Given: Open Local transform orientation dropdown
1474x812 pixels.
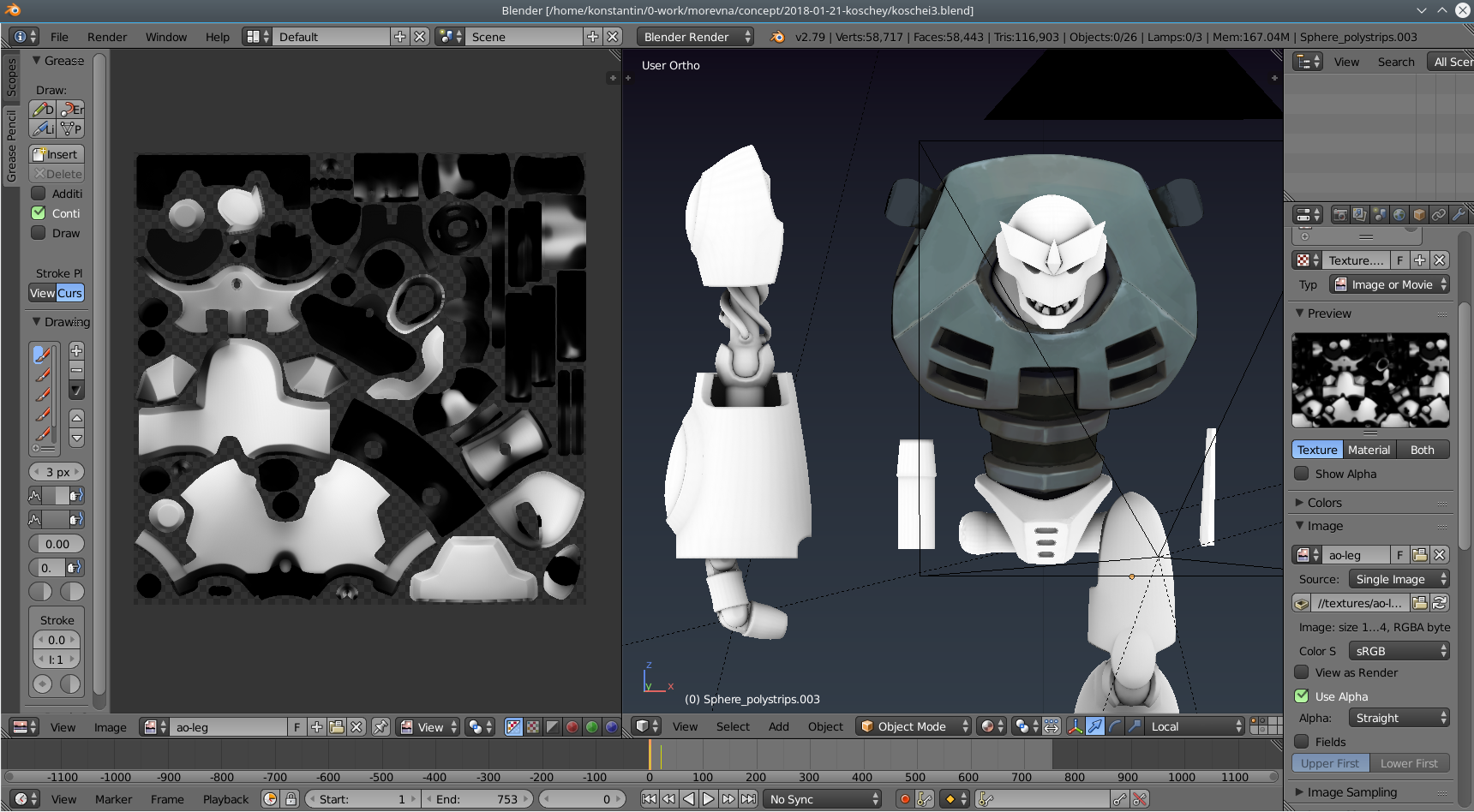Looking at the screenshot, I should pyautogui.click(x=1195, y=726).
